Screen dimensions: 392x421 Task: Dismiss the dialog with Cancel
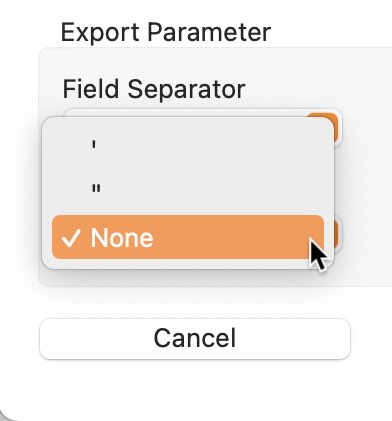195,339
